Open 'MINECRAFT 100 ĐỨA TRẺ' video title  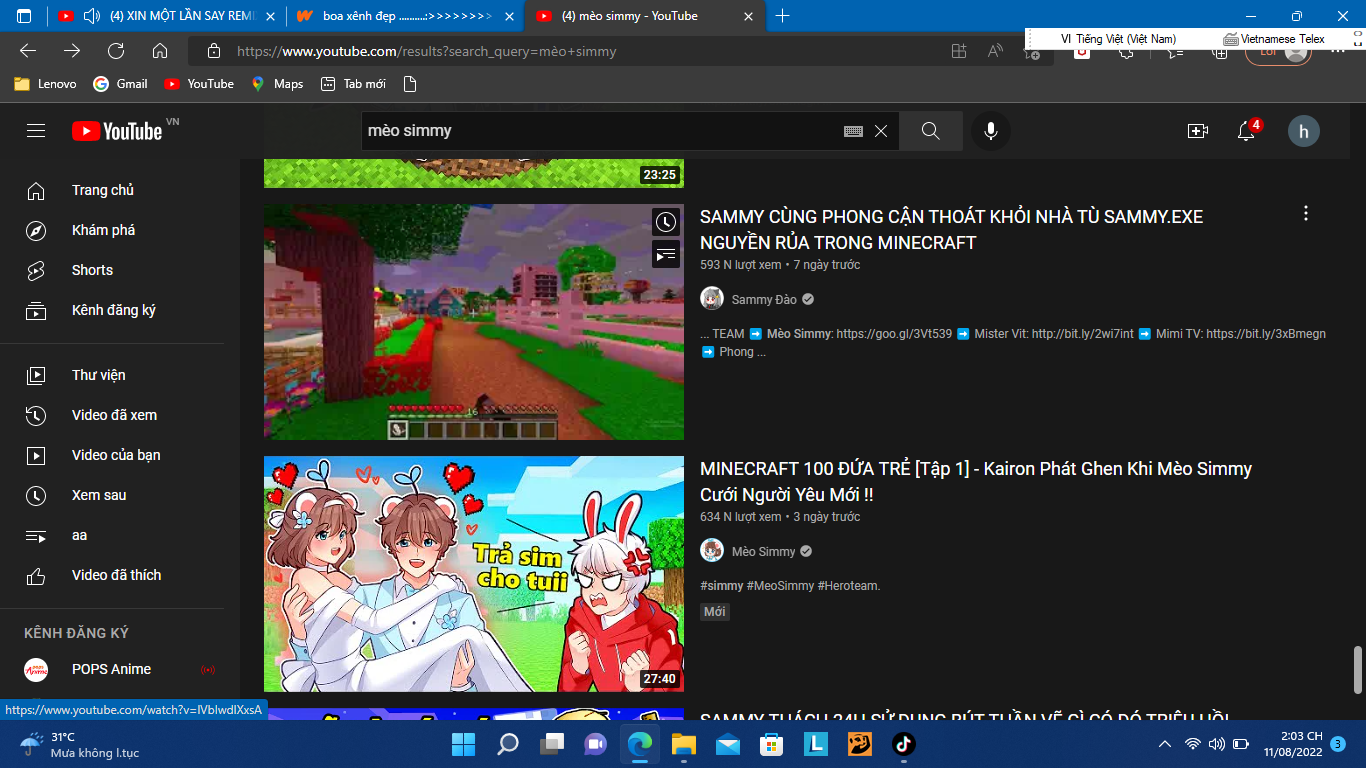tap(976, 481)
